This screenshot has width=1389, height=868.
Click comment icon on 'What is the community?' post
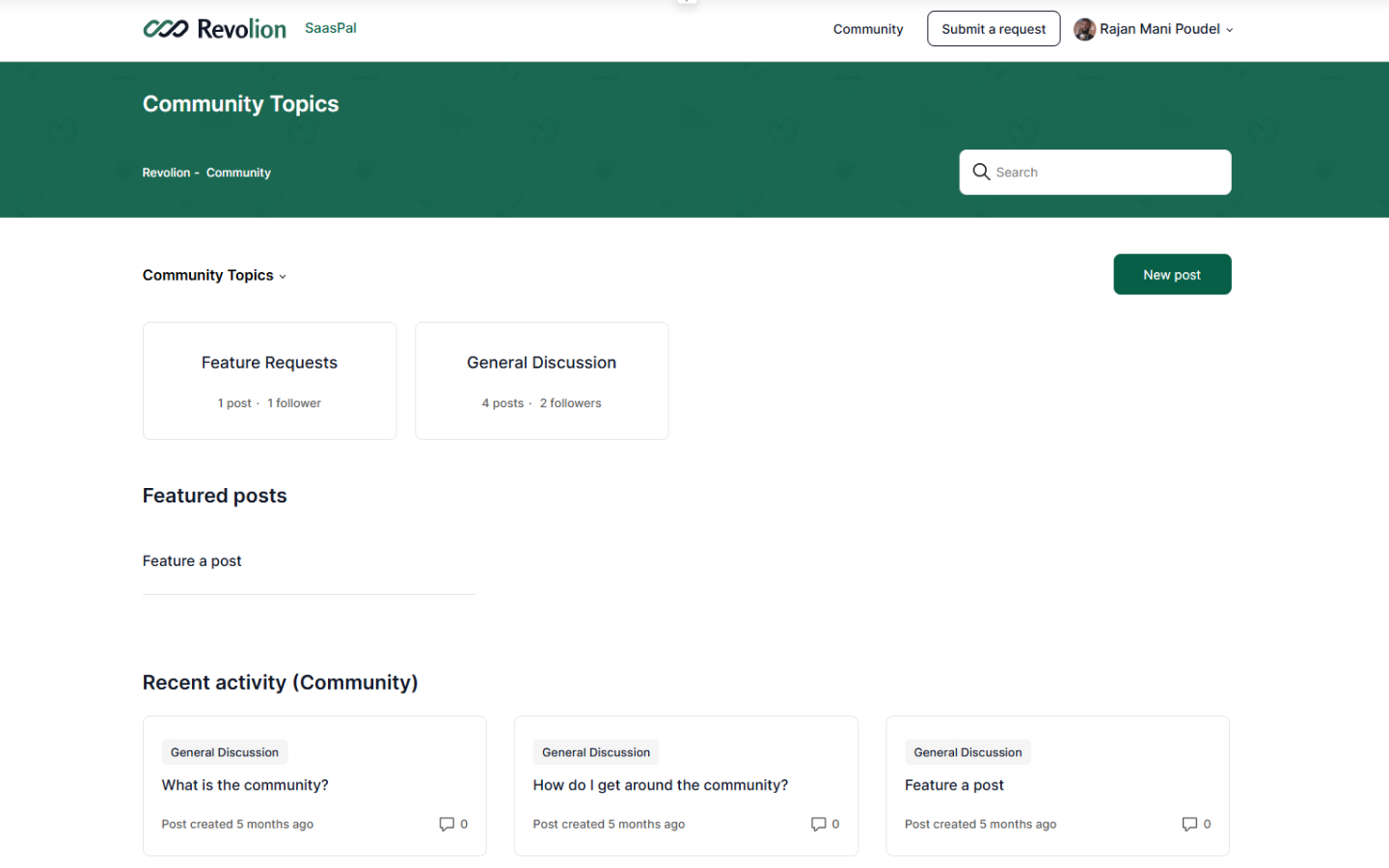(x=447, y=824)
